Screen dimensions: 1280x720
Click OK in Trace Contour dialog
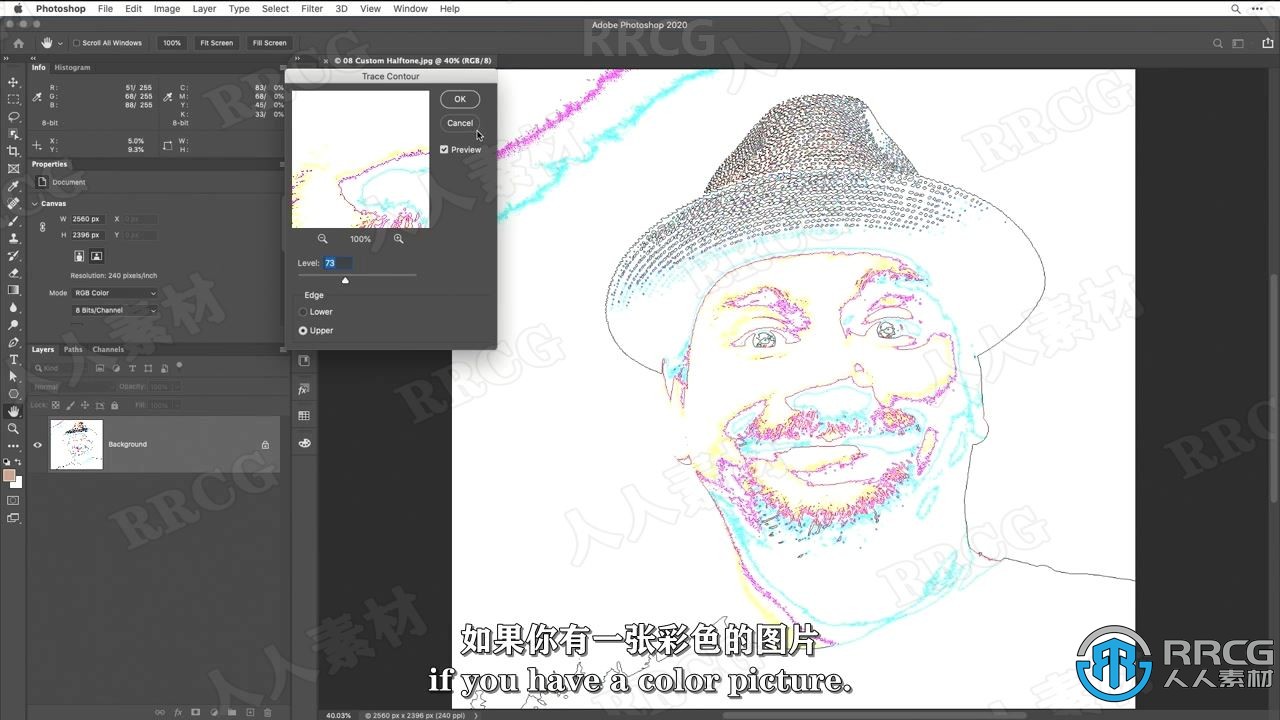tap(460, 99)
